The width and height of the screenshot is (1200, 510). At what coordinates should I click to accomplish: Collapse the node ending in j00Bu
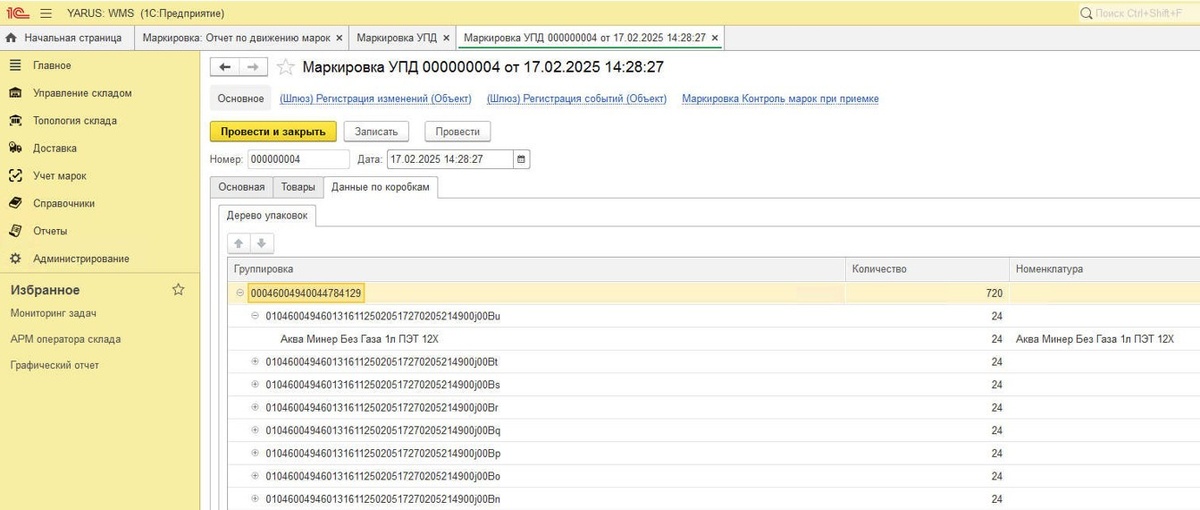(255, 315)
